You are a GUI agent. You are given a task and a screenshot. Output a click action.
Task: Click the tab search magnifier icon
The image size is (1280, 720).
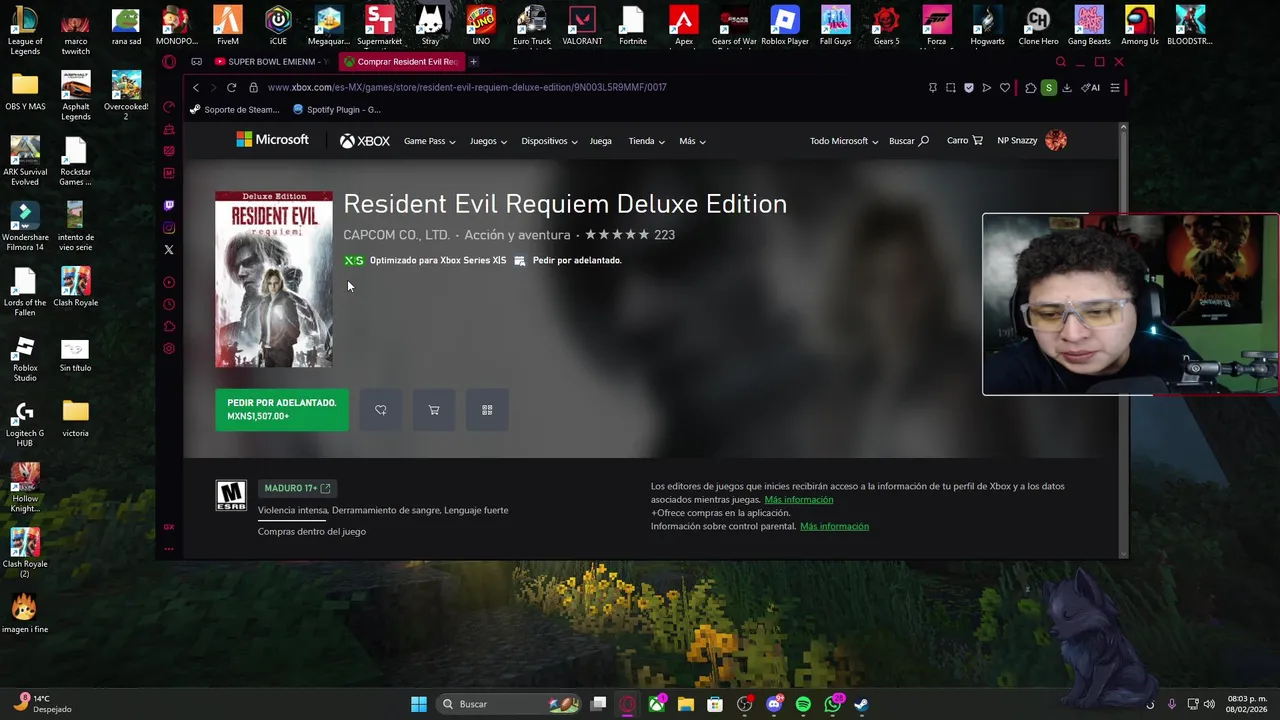pyautogui.click(x=1061, y=62)
